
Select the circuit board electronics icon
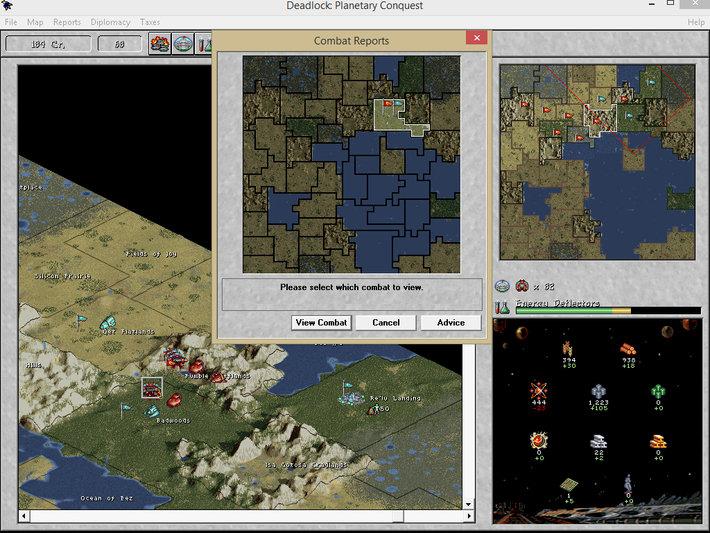pos(568,485)
